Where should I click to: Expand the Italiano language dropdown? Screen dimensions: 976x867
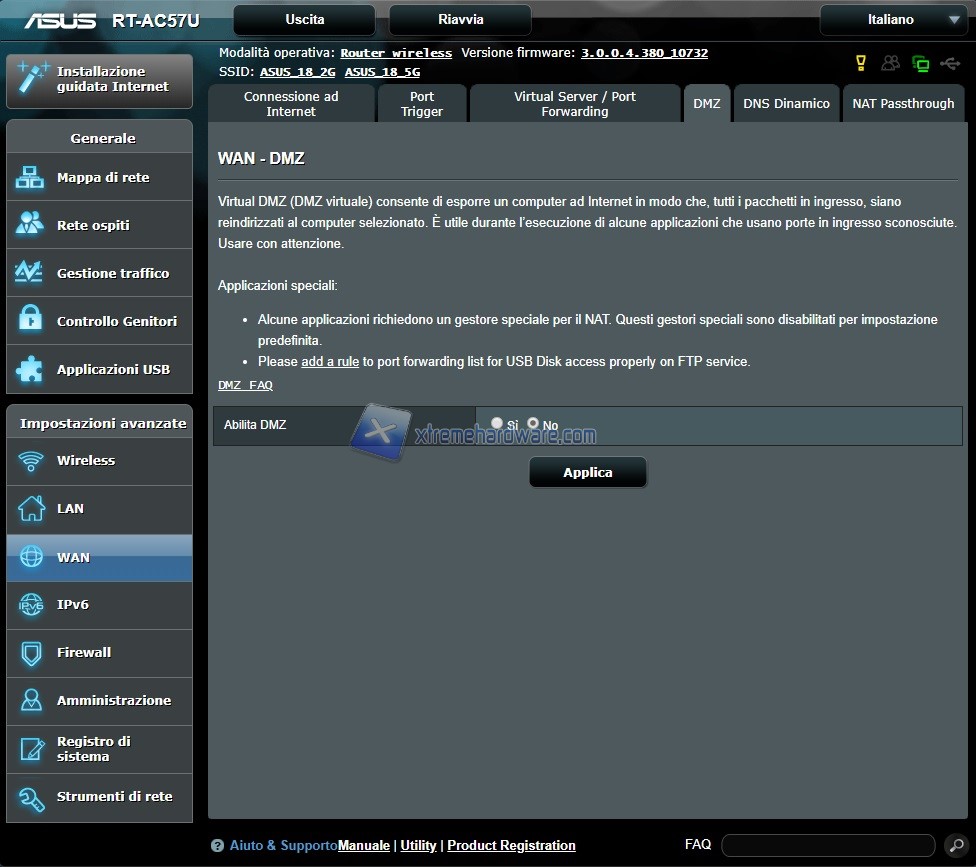pos(893,20)
